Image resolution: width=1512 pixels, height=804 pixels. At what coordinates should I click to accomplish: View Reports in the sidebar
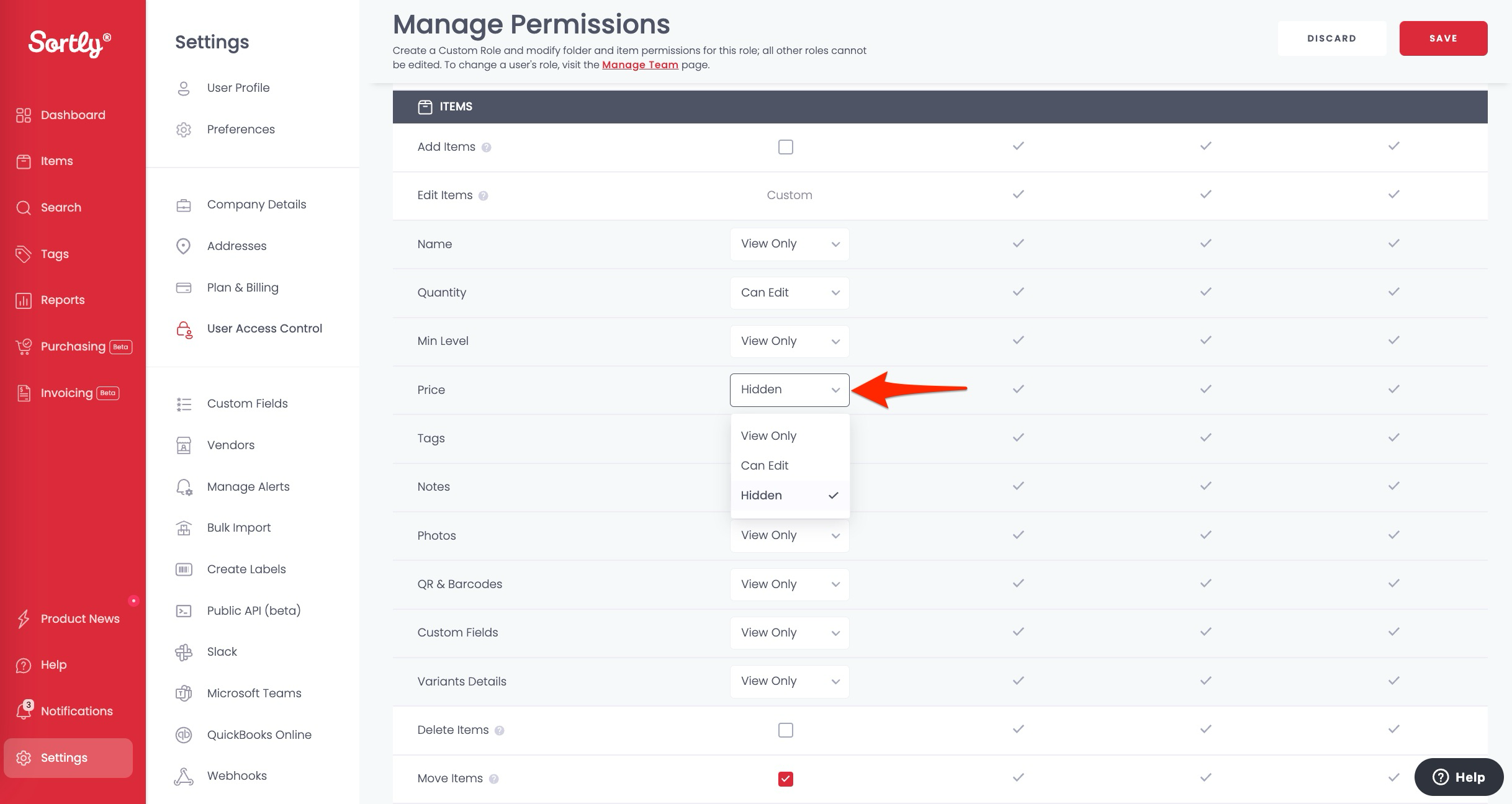62,300
